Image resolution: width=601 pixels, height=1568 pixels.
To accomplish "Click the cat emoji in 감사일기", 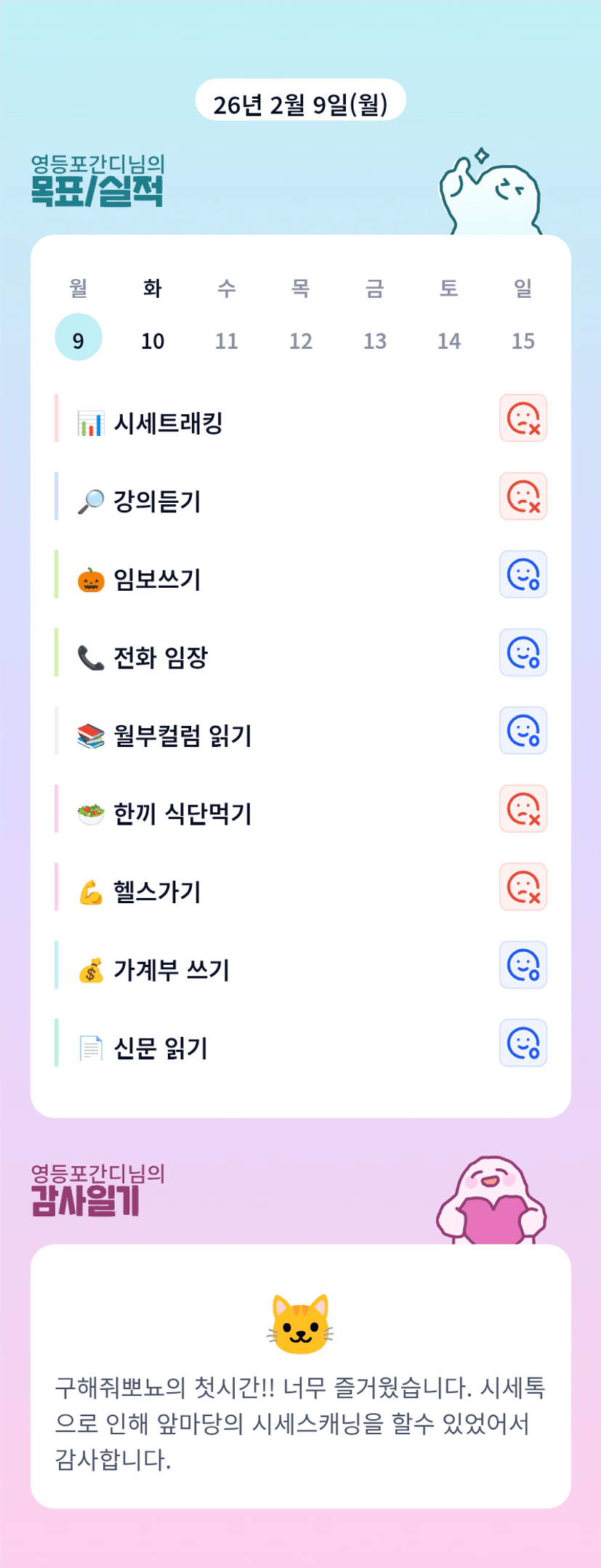I will (x=300, y=1324).
